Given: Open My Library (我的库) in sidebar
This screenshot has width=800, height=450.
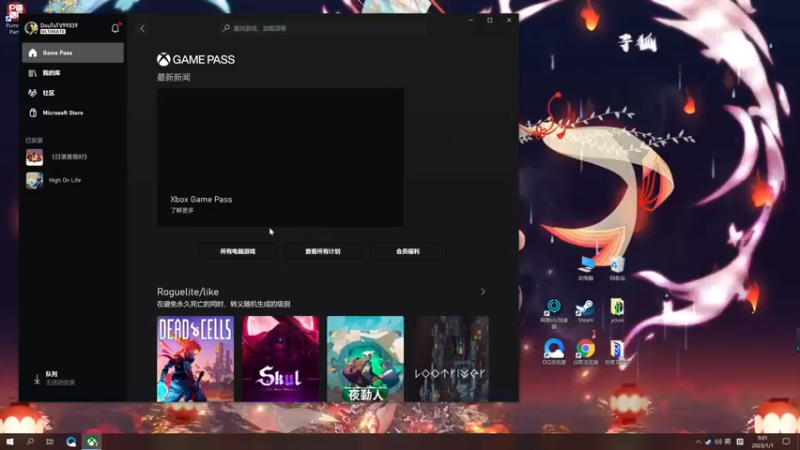Looking at the screenshot, I should [x=73, y=73].
